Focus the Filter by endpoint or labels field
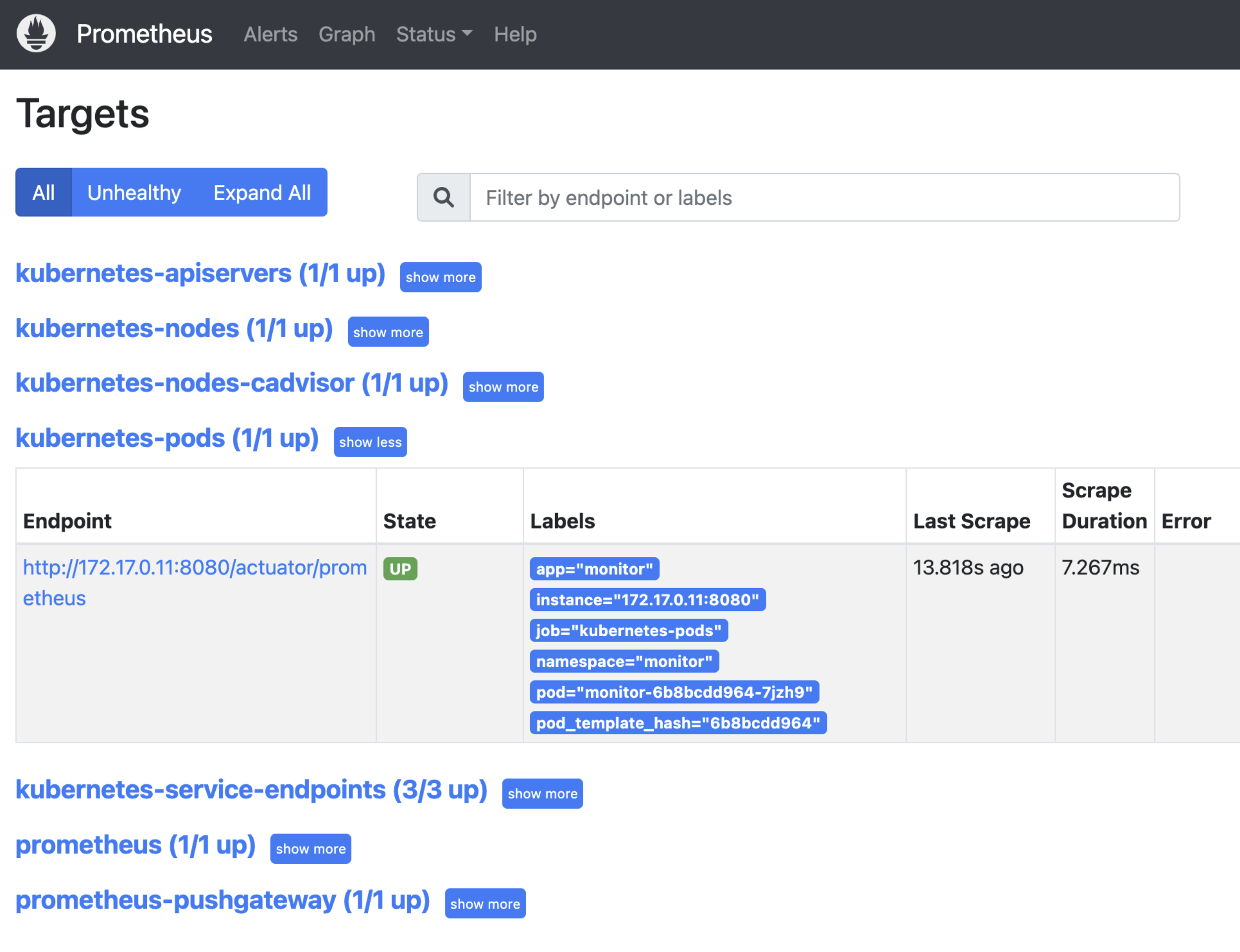 pos(824,197)
